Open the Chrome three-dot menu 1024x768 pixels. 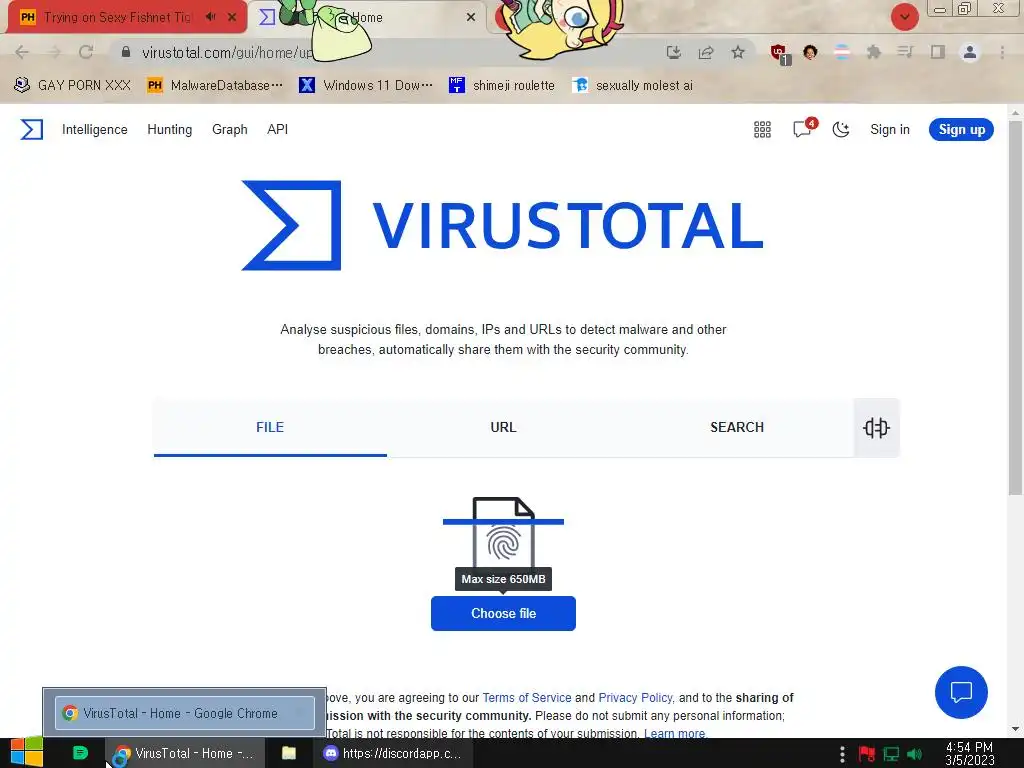1002,52
